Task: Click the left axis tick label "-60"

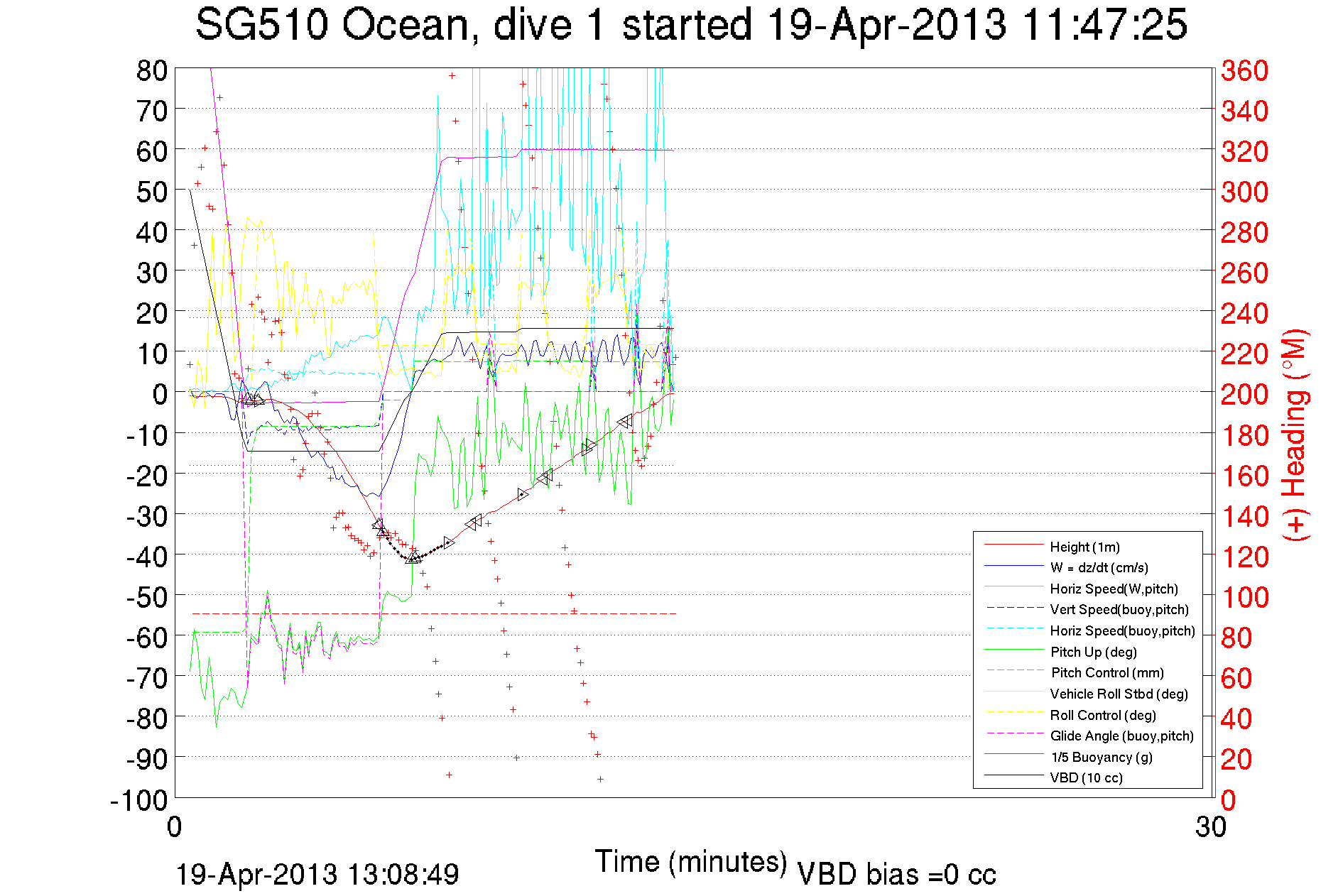Action: click(x=146, y=637)
